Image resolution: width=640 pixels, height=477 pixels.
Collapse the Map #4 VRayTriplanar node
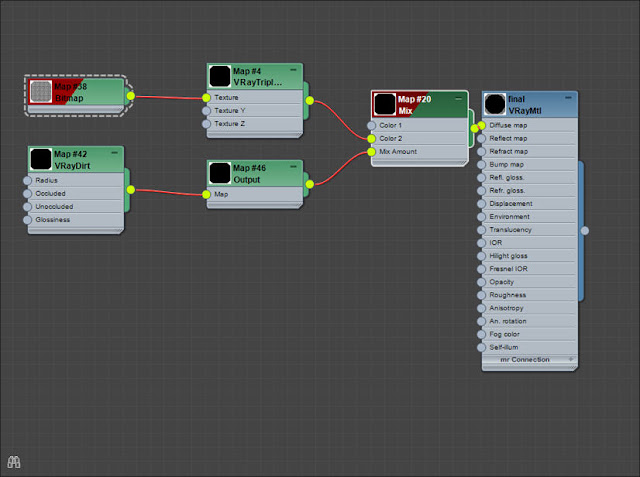click(x=293, y=70)
